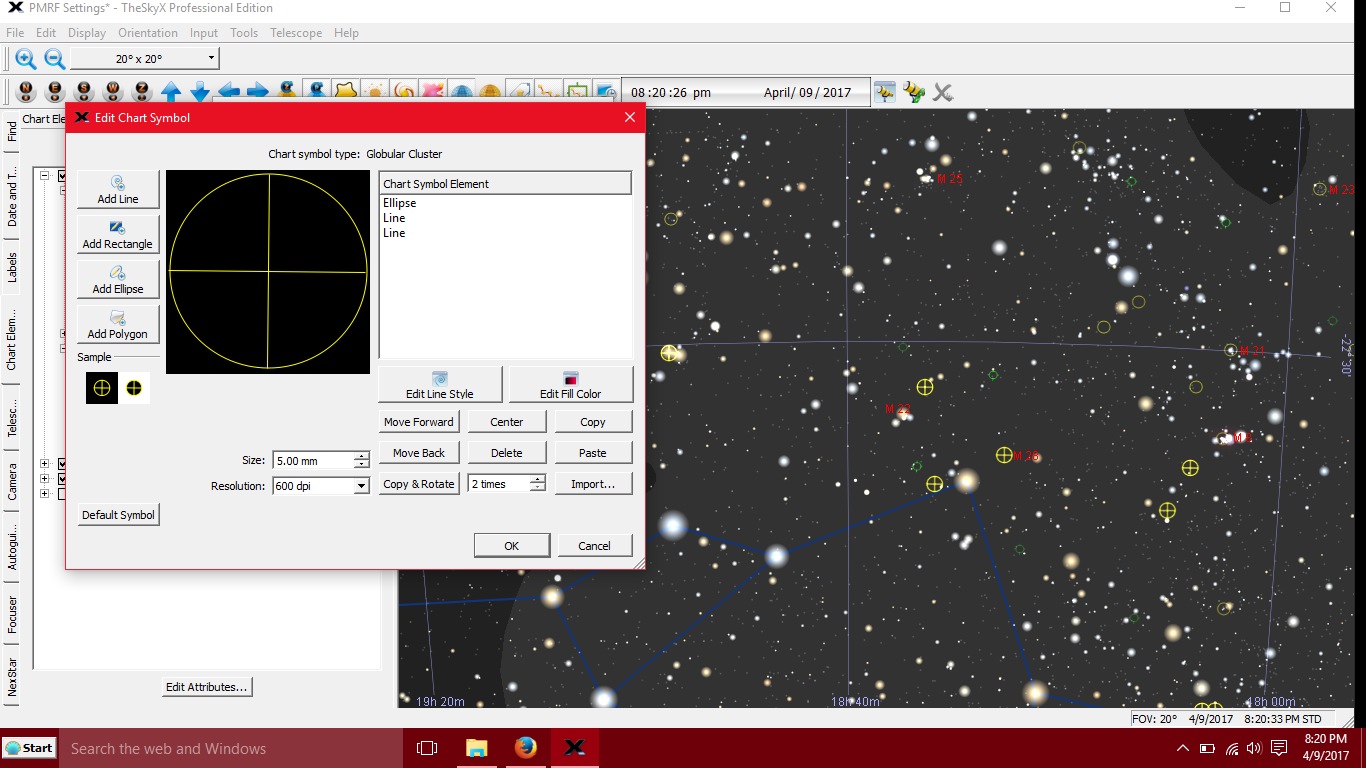Click the telescope icon right of the date
This screenshot has height=768, width=1366.
pyautogui.click(x=885, y=92)
